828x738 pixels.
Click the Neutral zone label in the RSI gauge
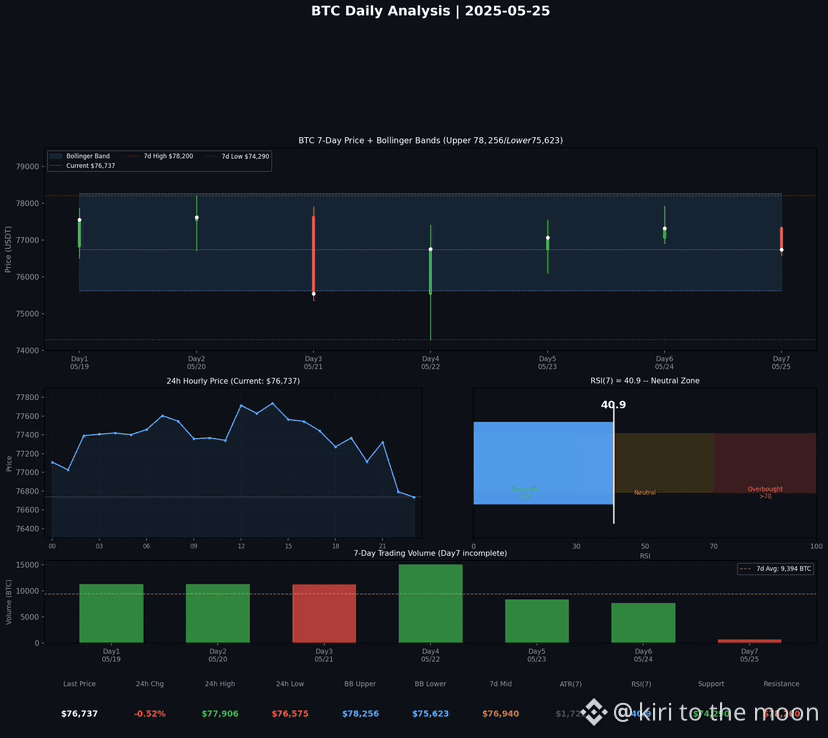coord(645,493)
